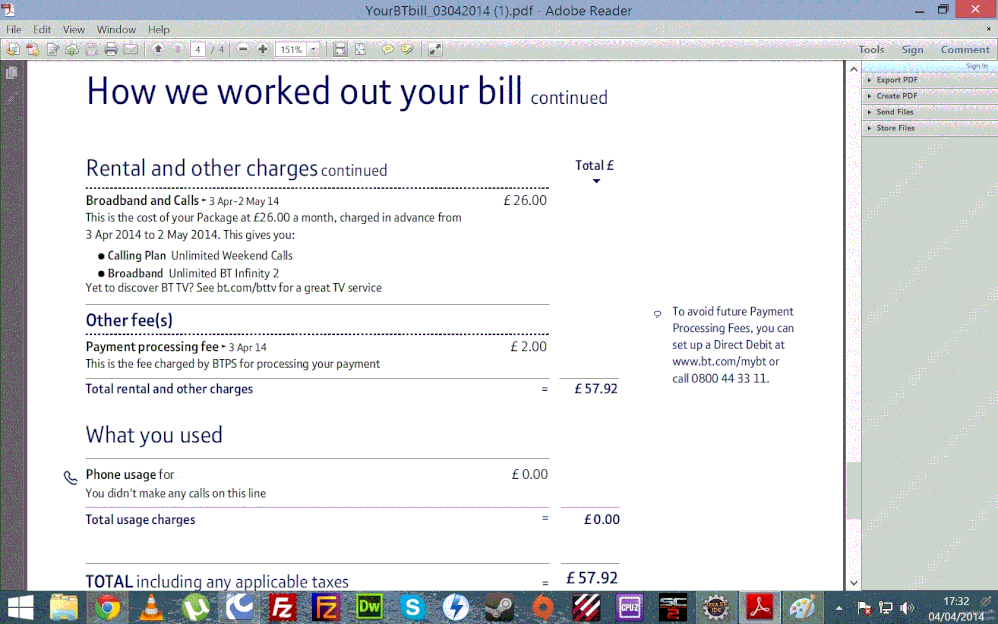
Task: Open the Edit menu
Action: (42, 29)
